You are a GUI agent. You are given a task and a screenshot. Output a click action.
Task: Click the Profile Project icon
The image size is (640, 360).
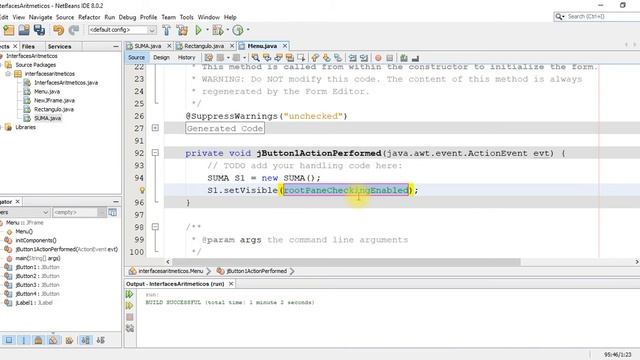click(x=238, y=30)
